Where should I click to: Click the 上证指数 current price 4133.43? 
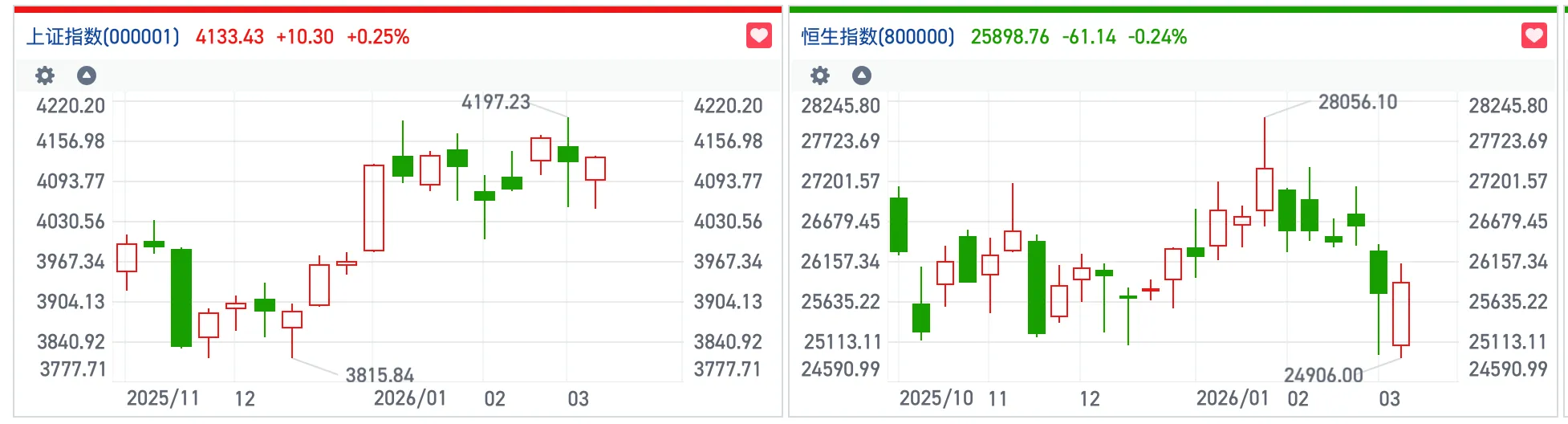(x=230, y=37)
